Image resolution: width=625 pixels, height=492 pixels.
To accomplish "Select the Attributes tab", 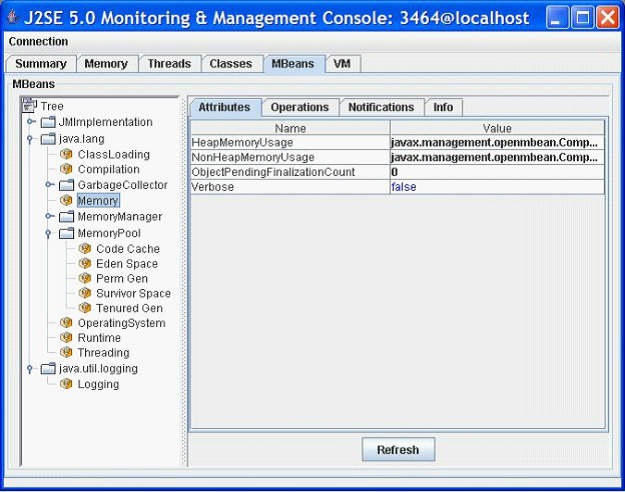I will pyautogui.click(x=224, y=107).
